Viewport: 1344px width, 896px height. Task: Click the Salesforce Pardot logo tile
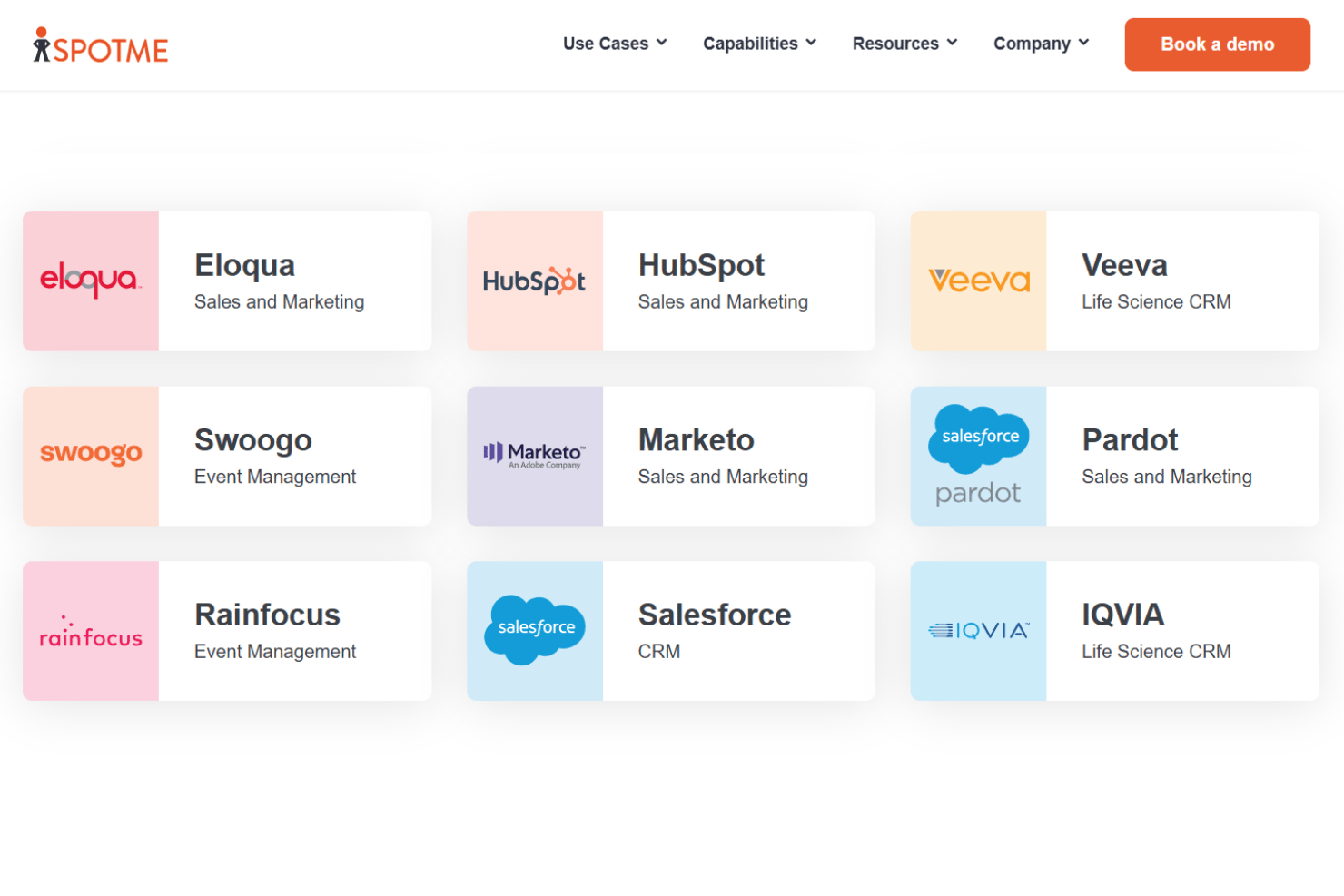click(979, 456)
